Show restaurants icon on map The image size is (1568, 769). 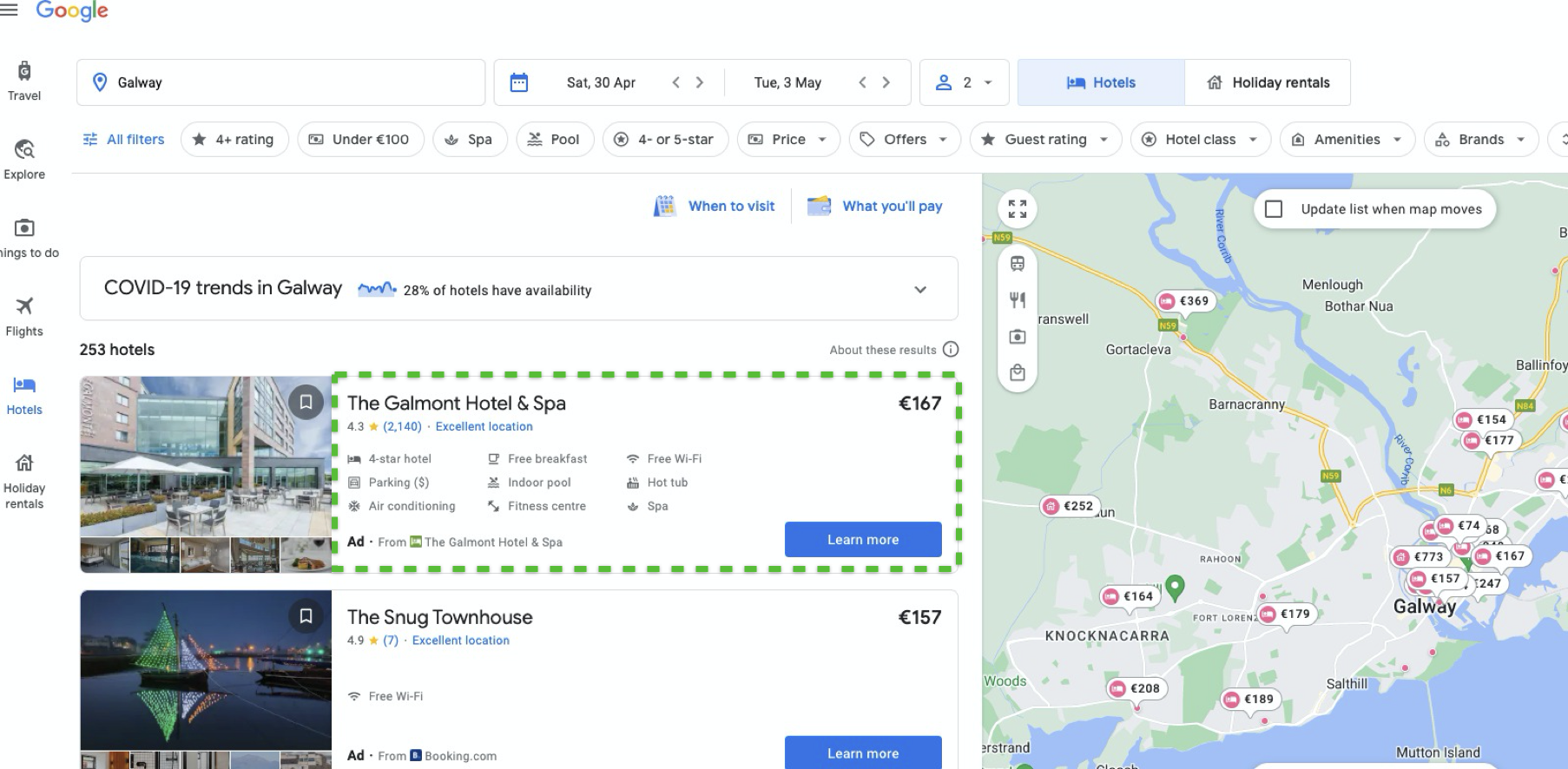tap(1018, 300)
